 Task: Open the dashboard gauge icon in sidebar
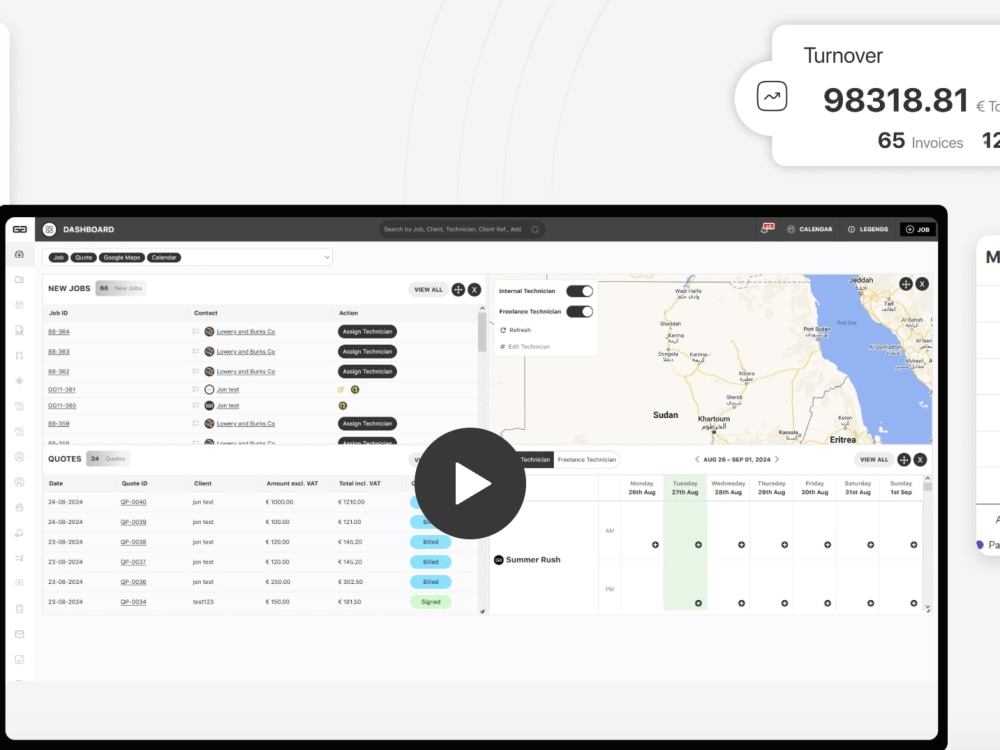20,254
